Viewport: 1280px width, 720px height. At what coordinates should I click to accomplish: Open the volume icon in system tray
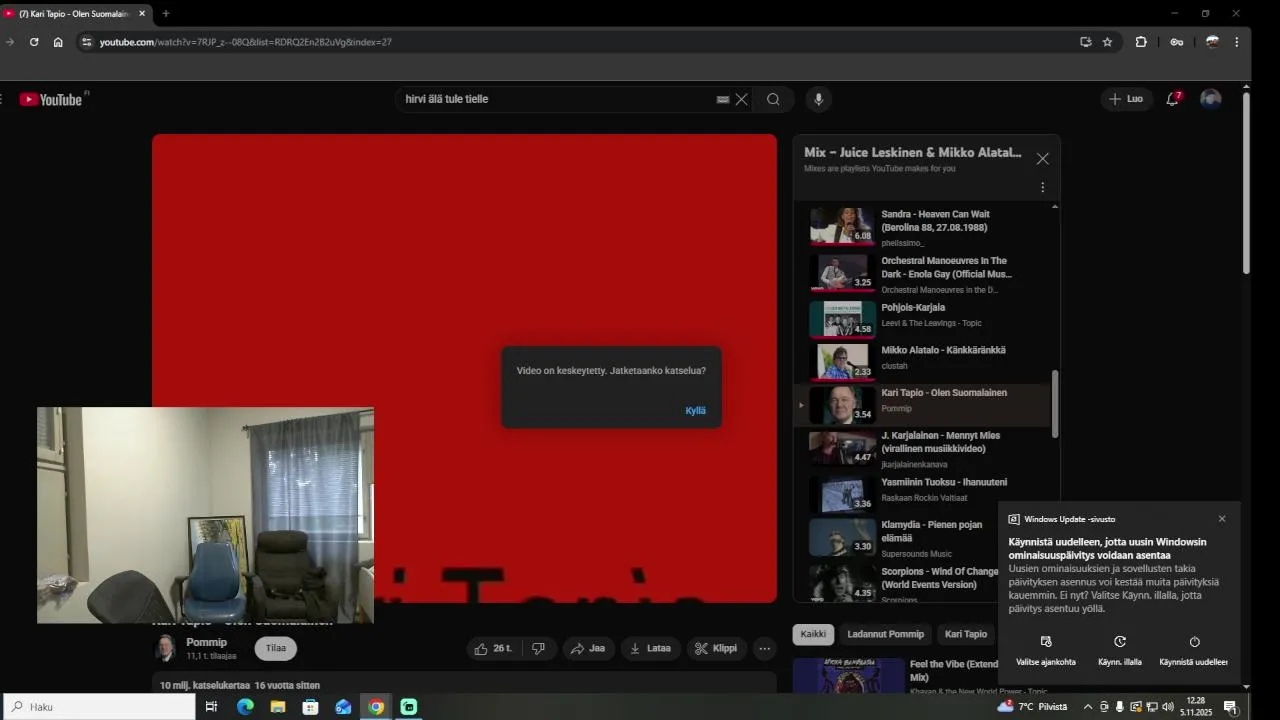pyautogui.click(x=1167, y=707)
